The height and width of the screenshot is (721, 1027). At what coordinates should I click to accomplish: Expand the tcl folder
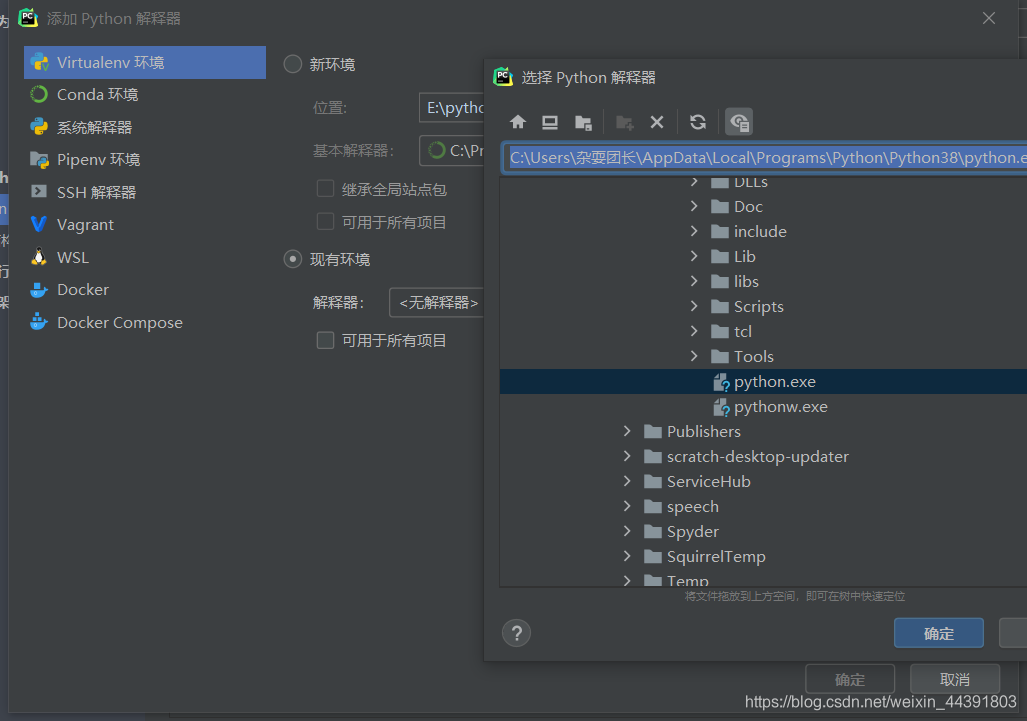694,331
